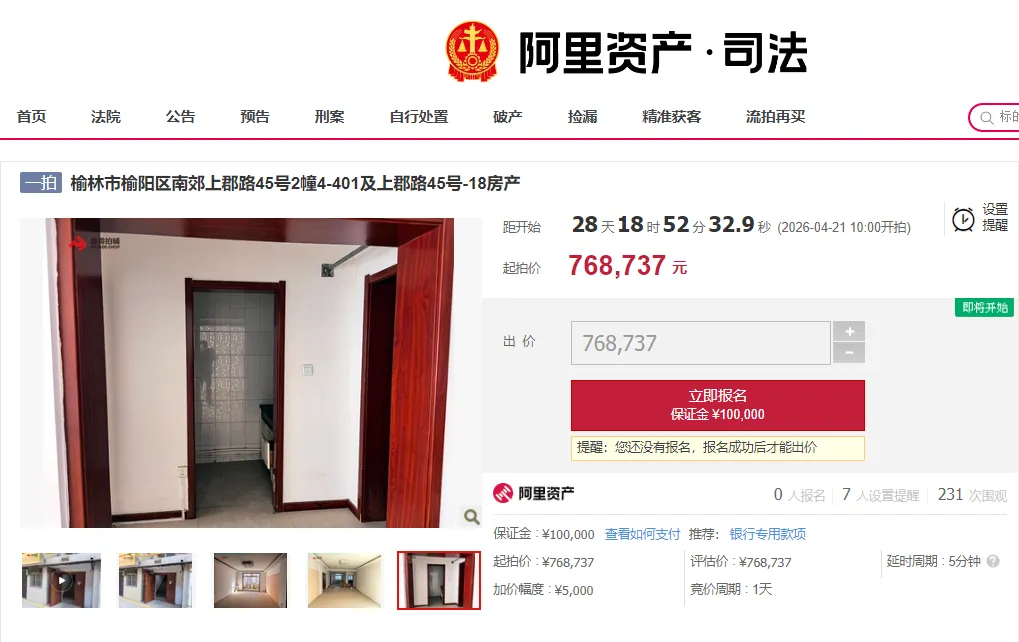Play the video thumbnail

[61, 580]
